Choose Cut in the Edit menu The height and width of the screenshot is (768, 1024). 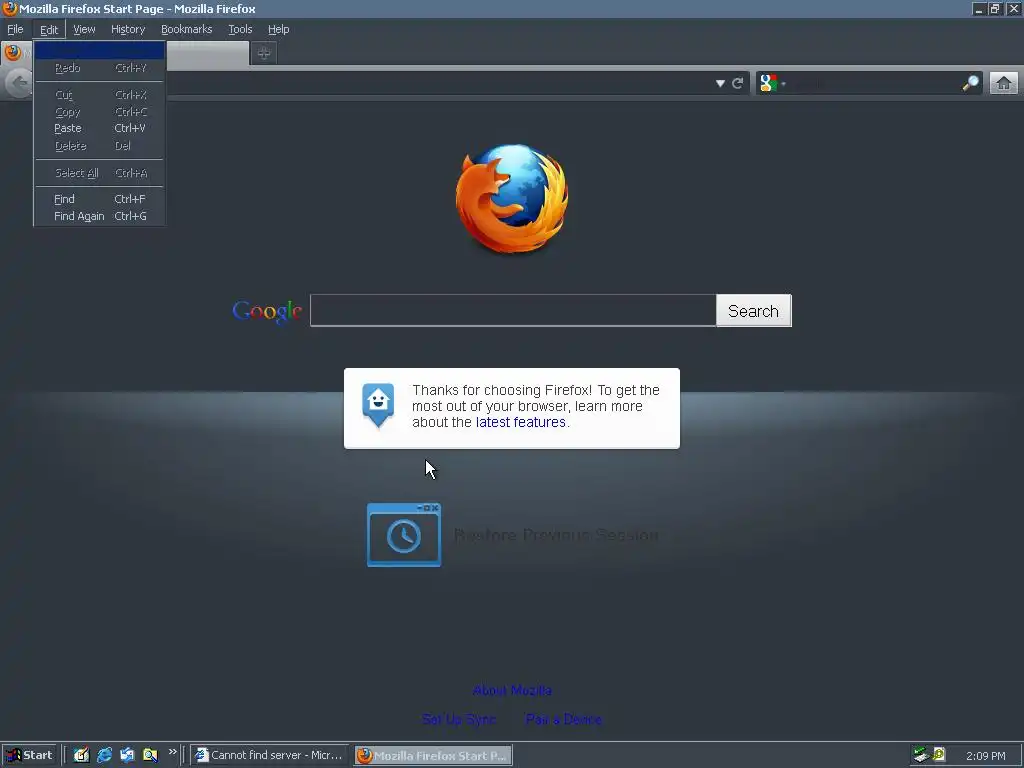99,95
